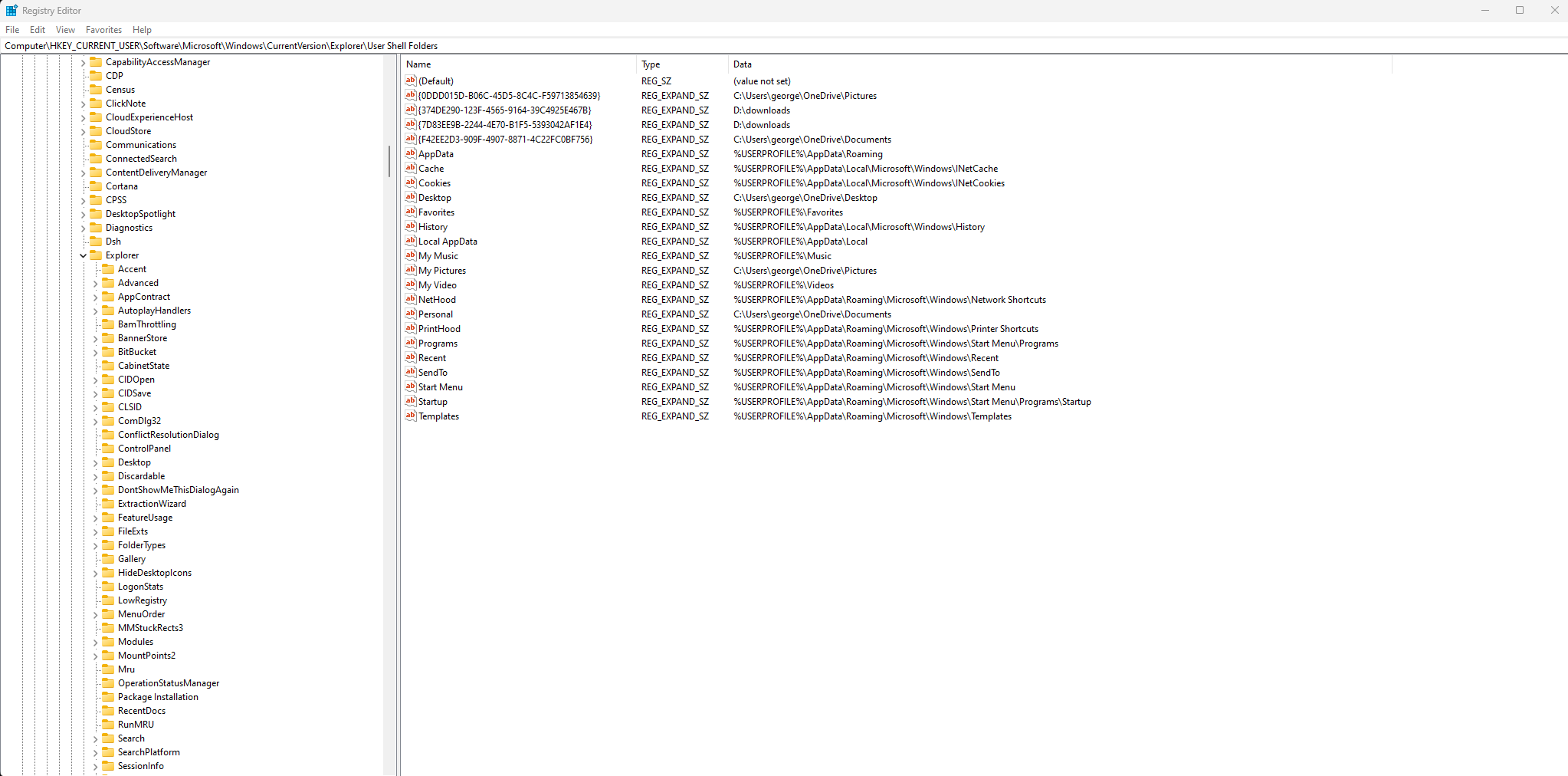Screen dimensions: 1568x776
Task: Click the folder icon of the RunMRU key
Action: tap(108, 725)
